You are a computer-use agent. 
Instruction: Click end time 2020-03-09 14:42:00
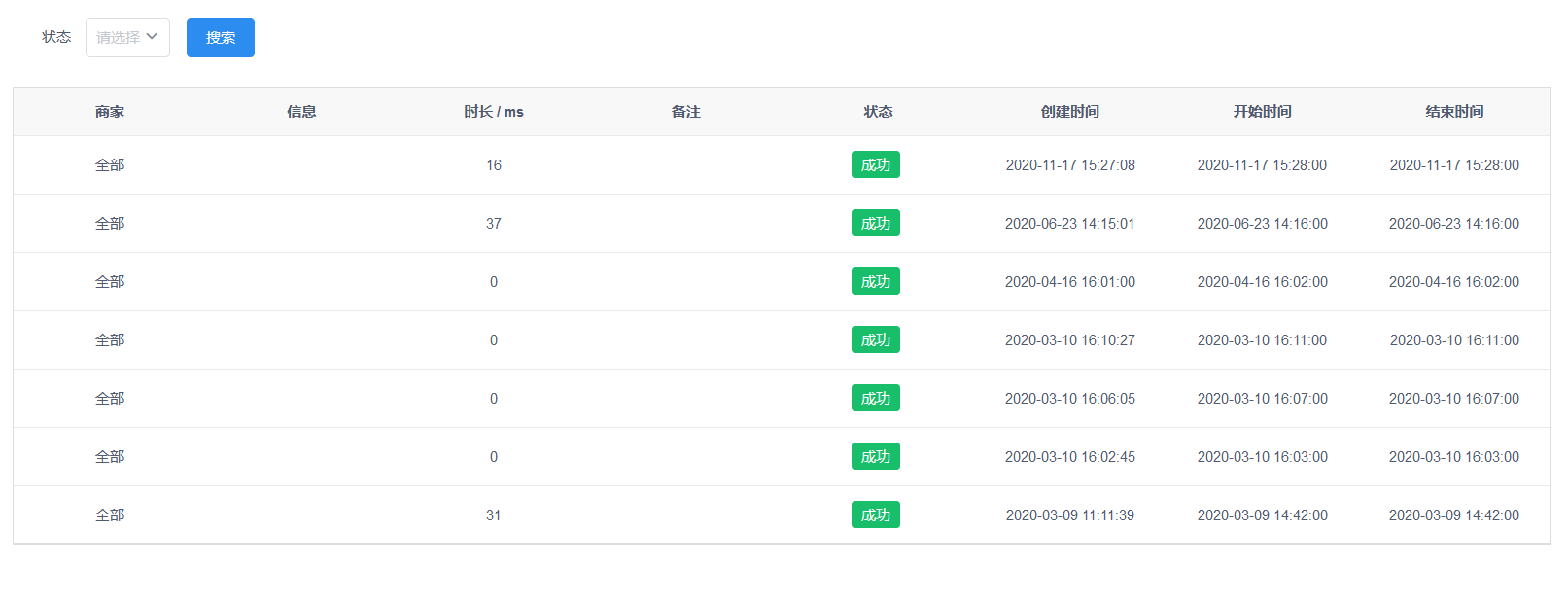[1454, 515]
